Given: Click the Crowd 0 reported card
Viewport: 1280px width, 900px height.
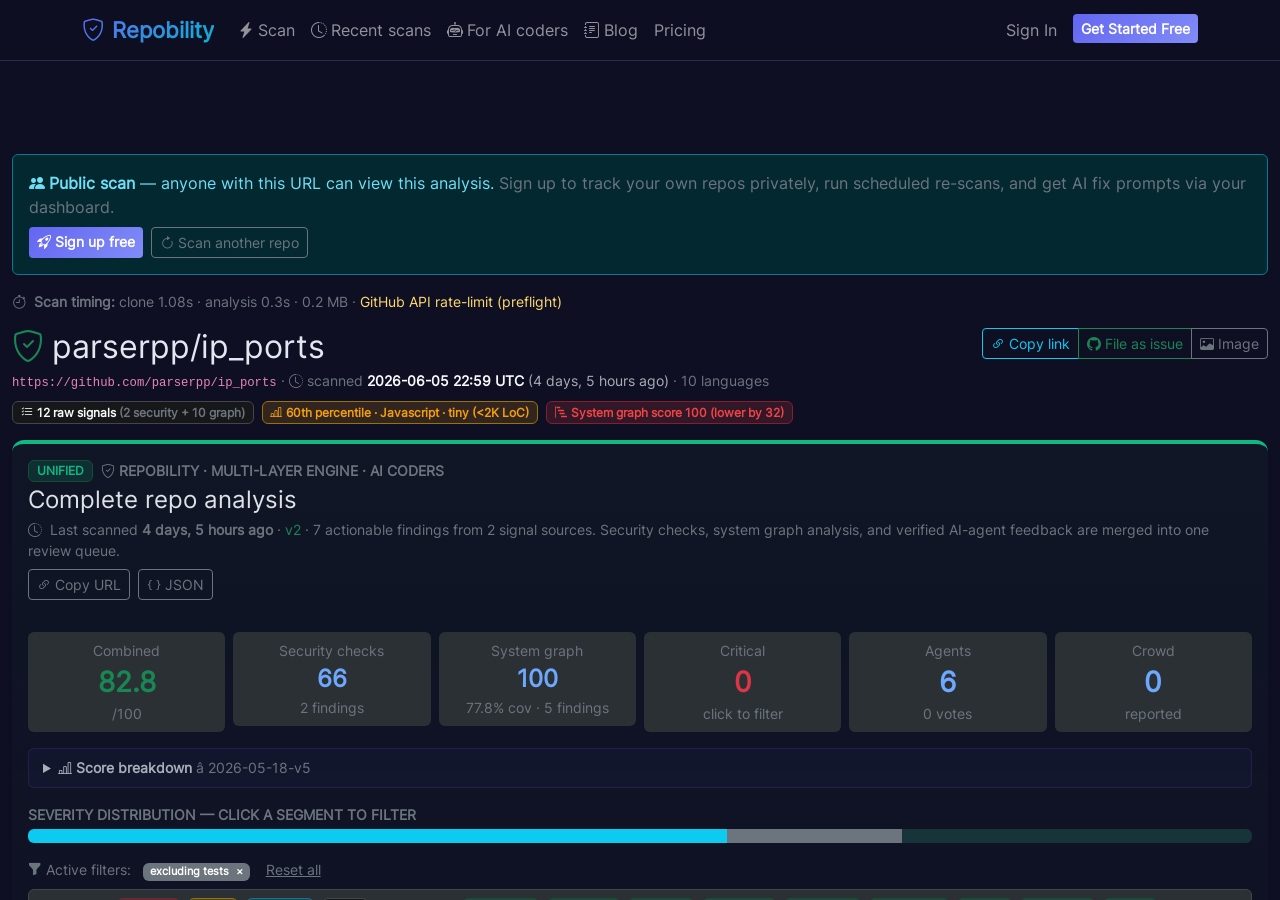Looking at the screenshot, I should (1153, 682).
